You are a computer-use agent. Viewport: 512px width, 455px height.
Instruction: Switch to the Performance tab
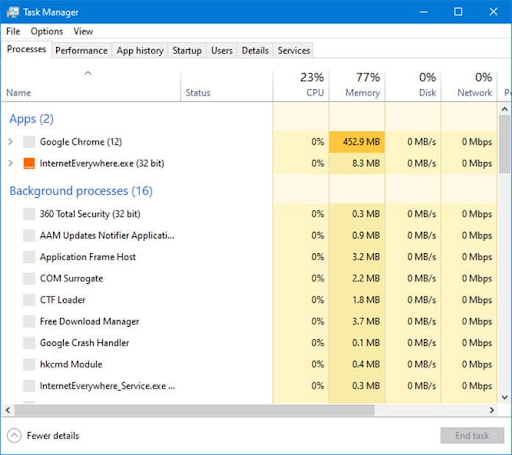tap(81, 51)
